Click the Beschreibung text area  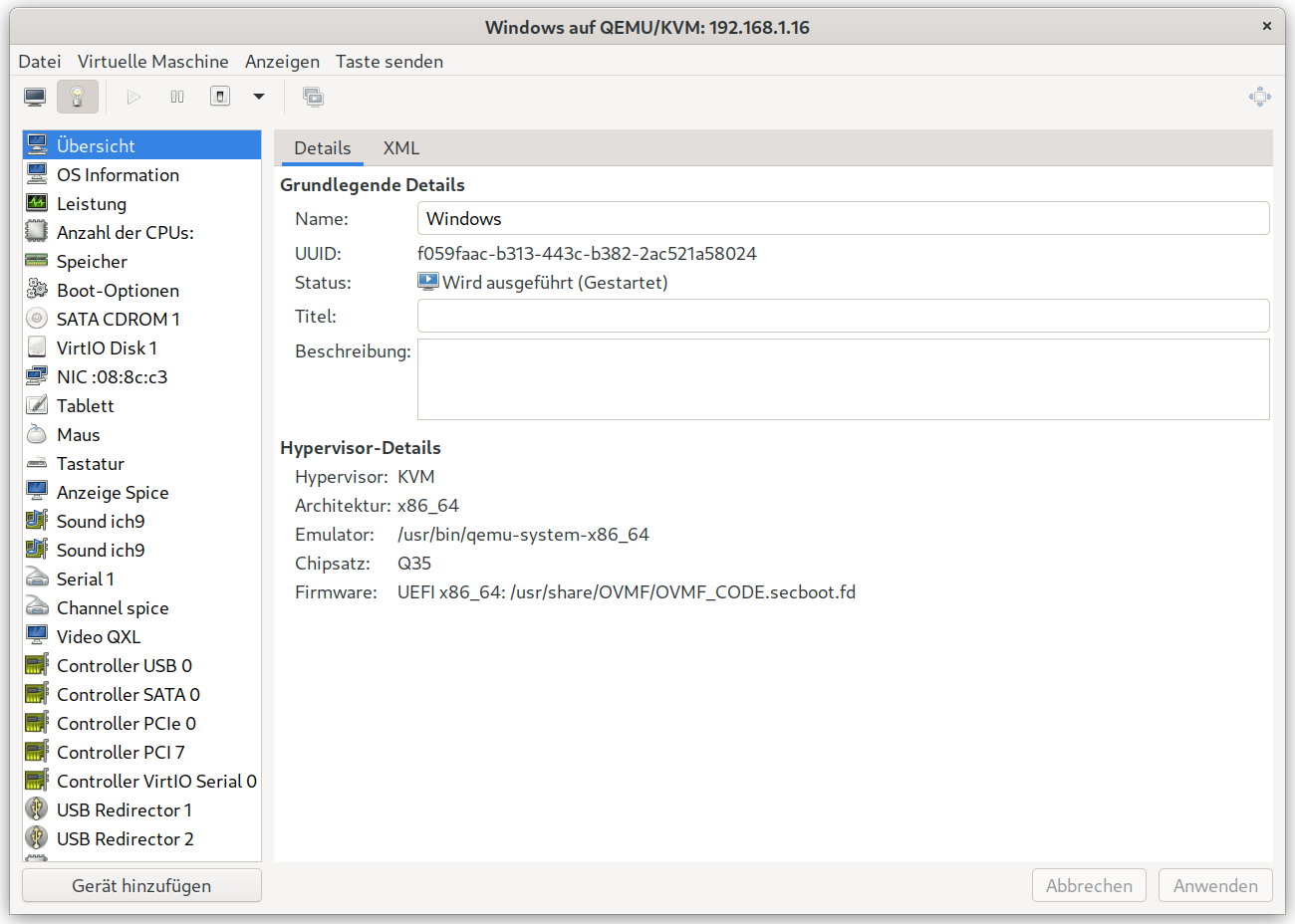(x=842, y=379)
